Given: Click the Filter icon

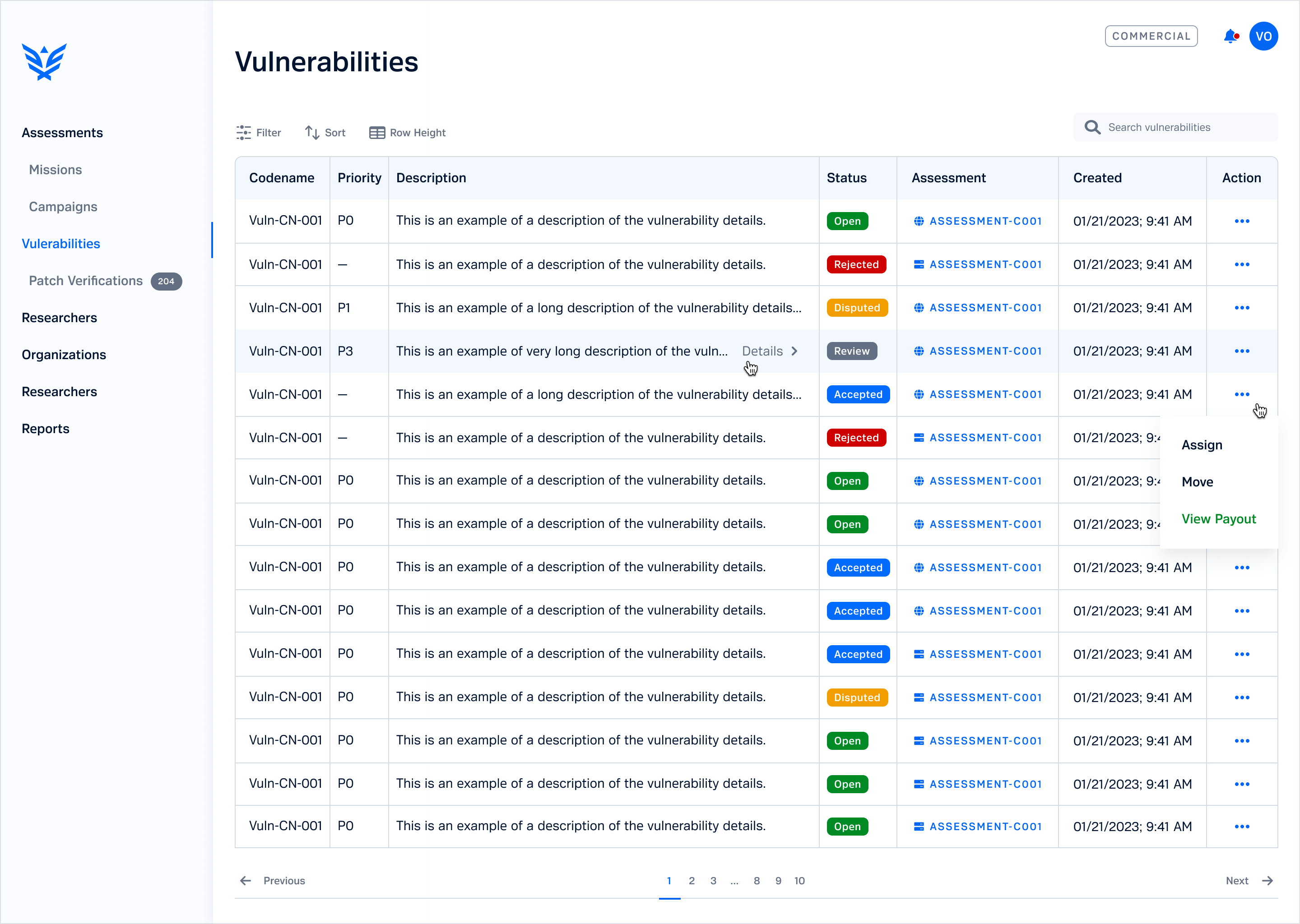Looking at the screenshot, I should pos(244,133).
